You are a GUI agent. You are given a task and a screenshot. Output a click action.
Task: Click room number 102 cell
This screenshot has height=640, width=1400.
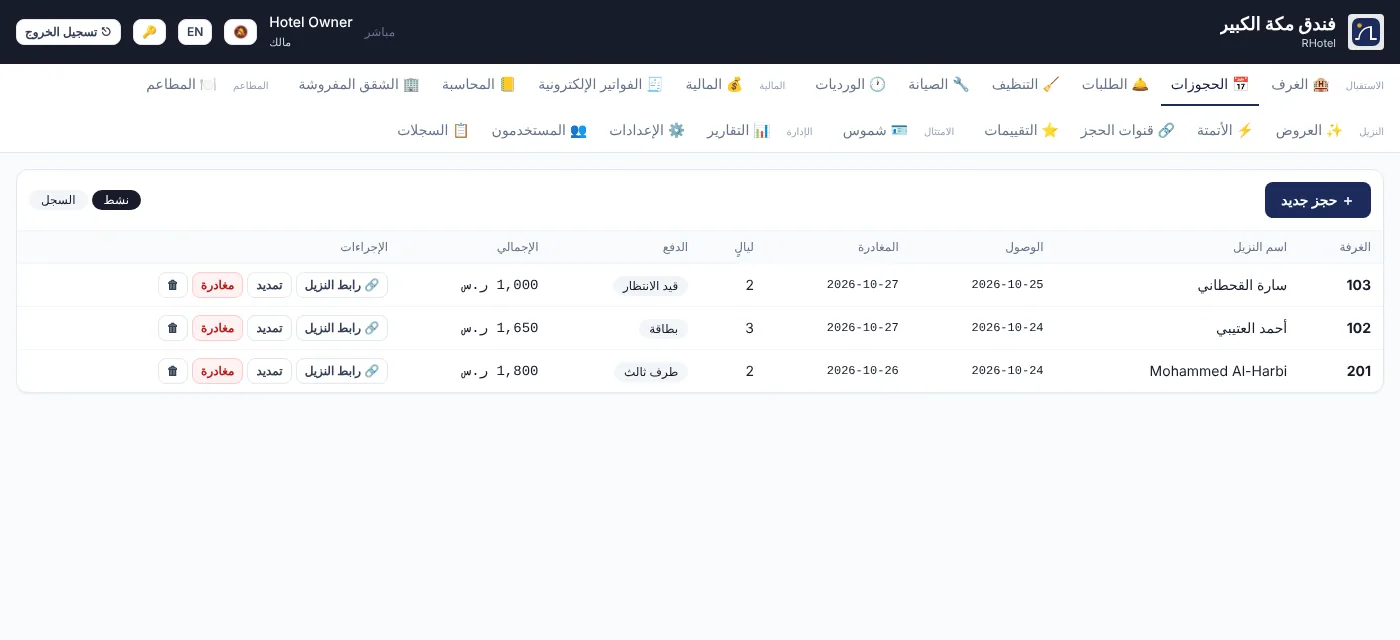point(1358,328)
